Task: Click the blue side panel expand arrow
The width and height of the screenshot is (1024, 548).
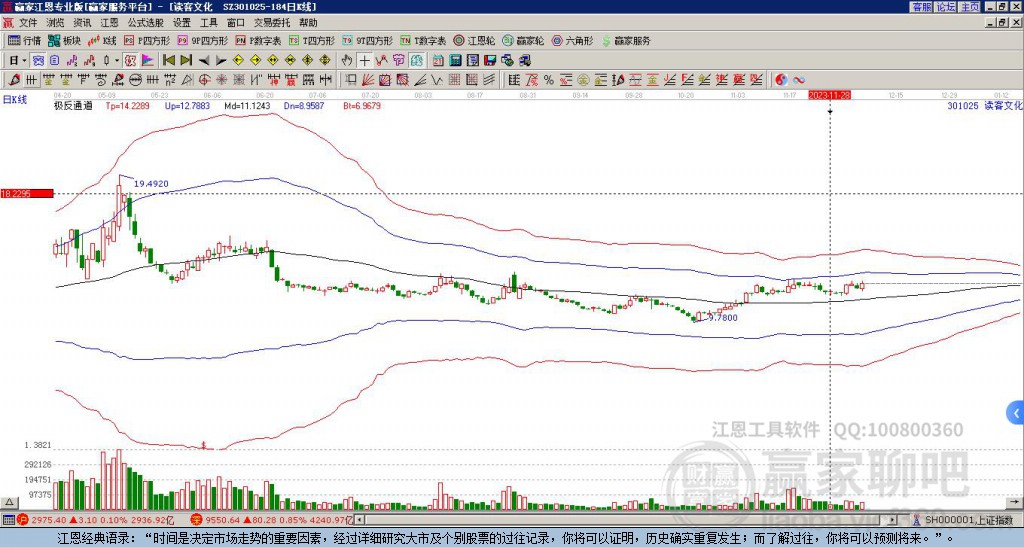Action: pos(1016,413)
